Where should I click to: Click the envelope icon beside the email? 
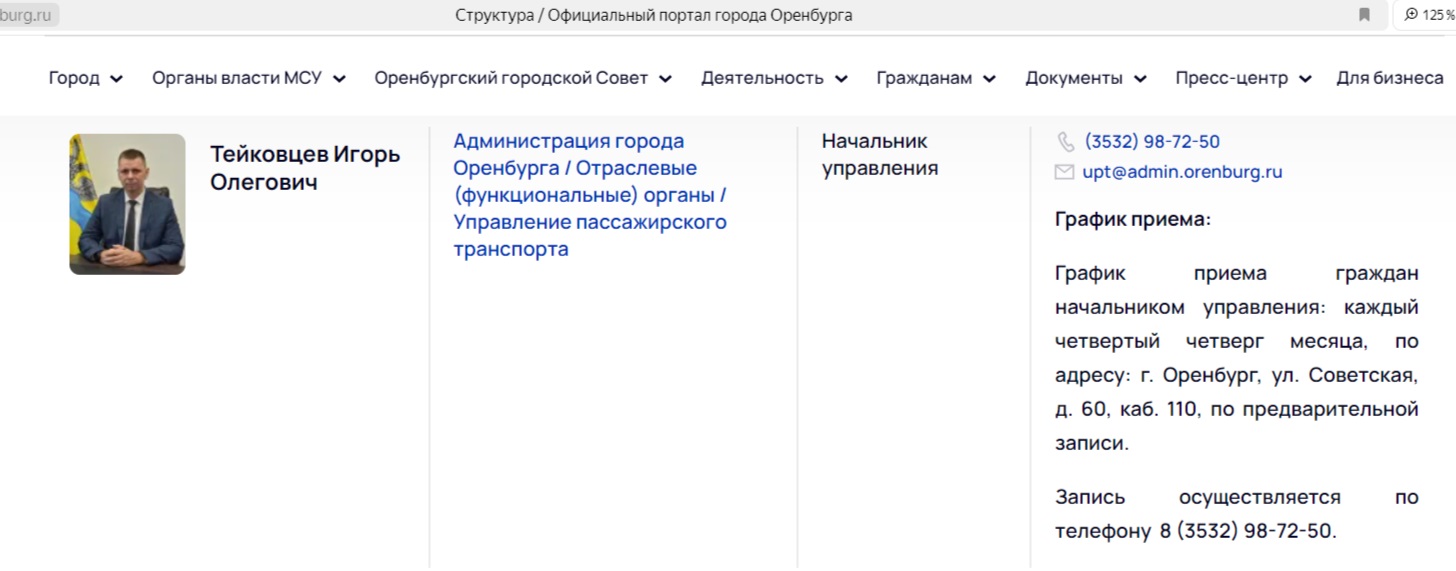pyautogui.click(x=1064, y=172)
